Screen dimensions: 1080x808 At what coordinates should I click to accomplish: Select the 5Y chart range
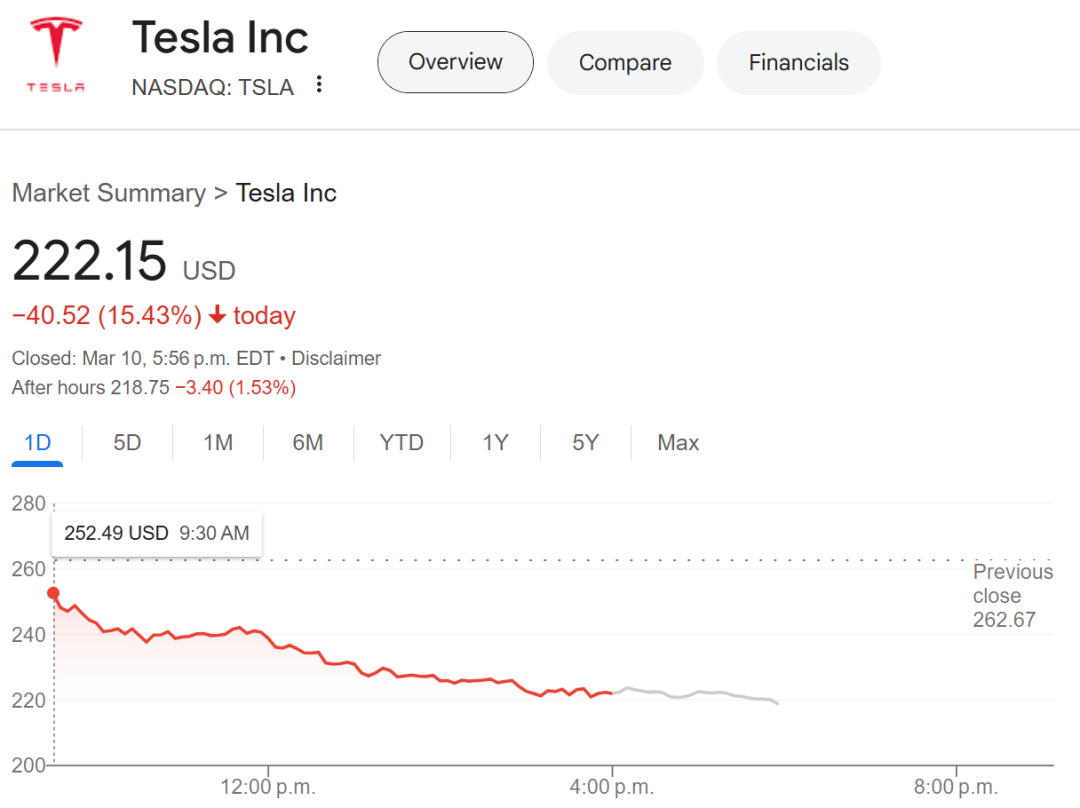point(585,442)
